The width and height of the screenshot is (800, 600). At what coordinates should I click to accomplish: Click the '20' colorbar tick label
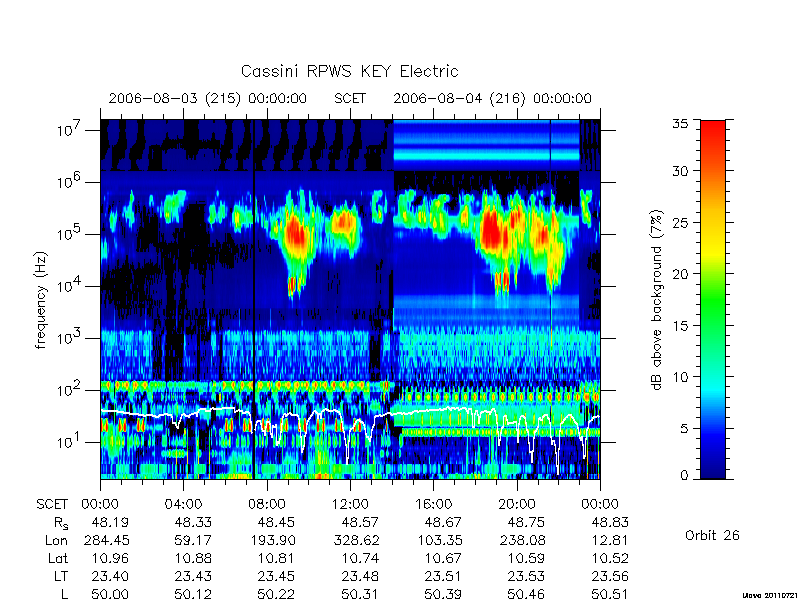coord(680,274)
